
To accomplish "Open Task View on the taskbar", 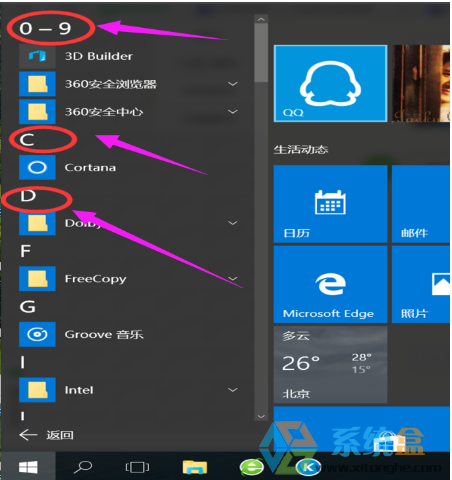I will (137, 467).
